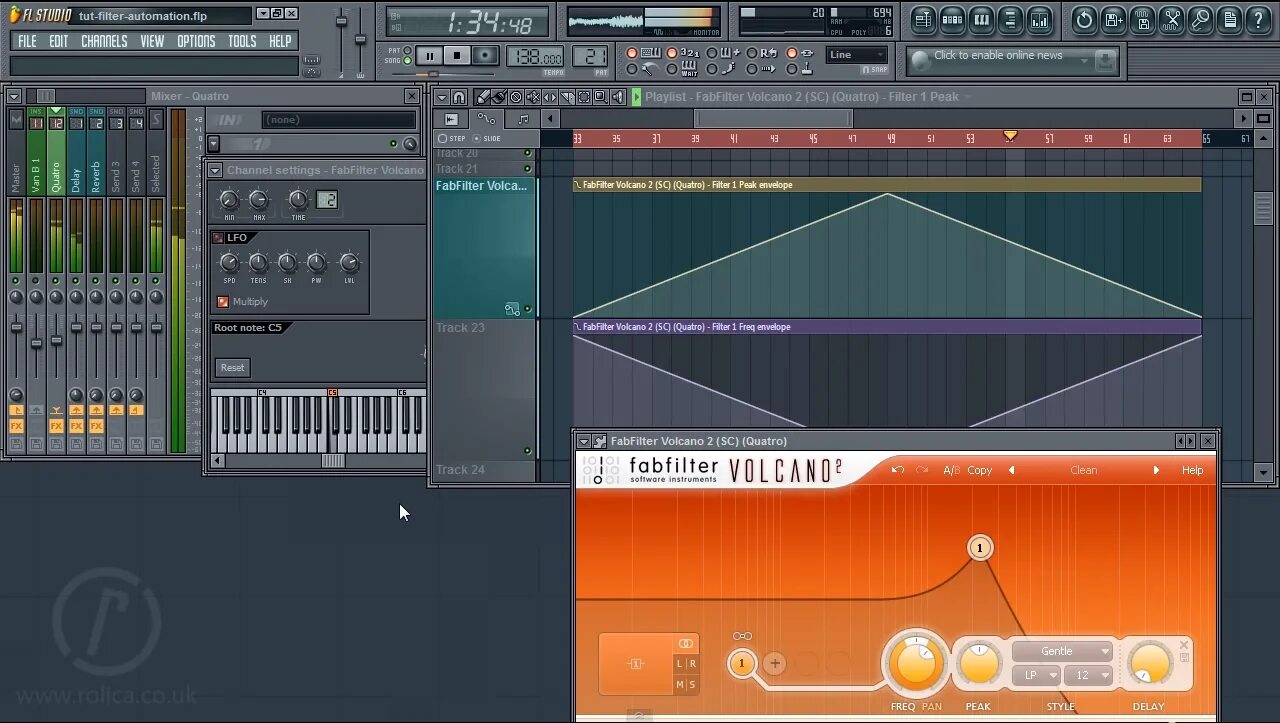This screenshot has height=723, width=1280.
Task: Click the tempo display field
Action: coord(535,57)
